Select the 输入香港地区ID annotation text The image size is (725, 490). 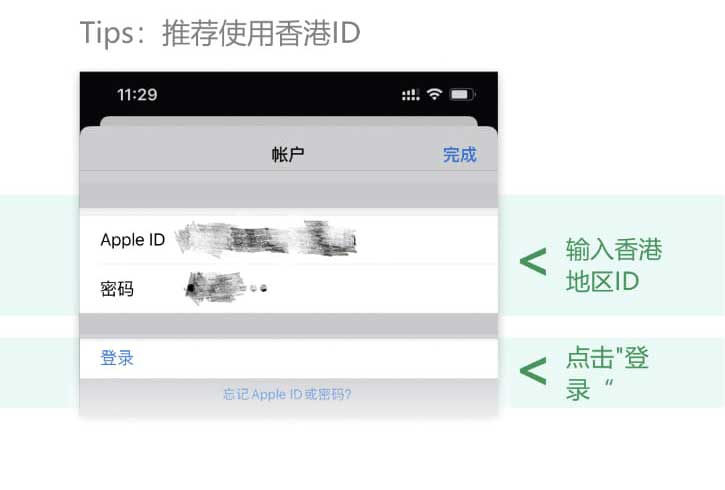tap(614, 265)
